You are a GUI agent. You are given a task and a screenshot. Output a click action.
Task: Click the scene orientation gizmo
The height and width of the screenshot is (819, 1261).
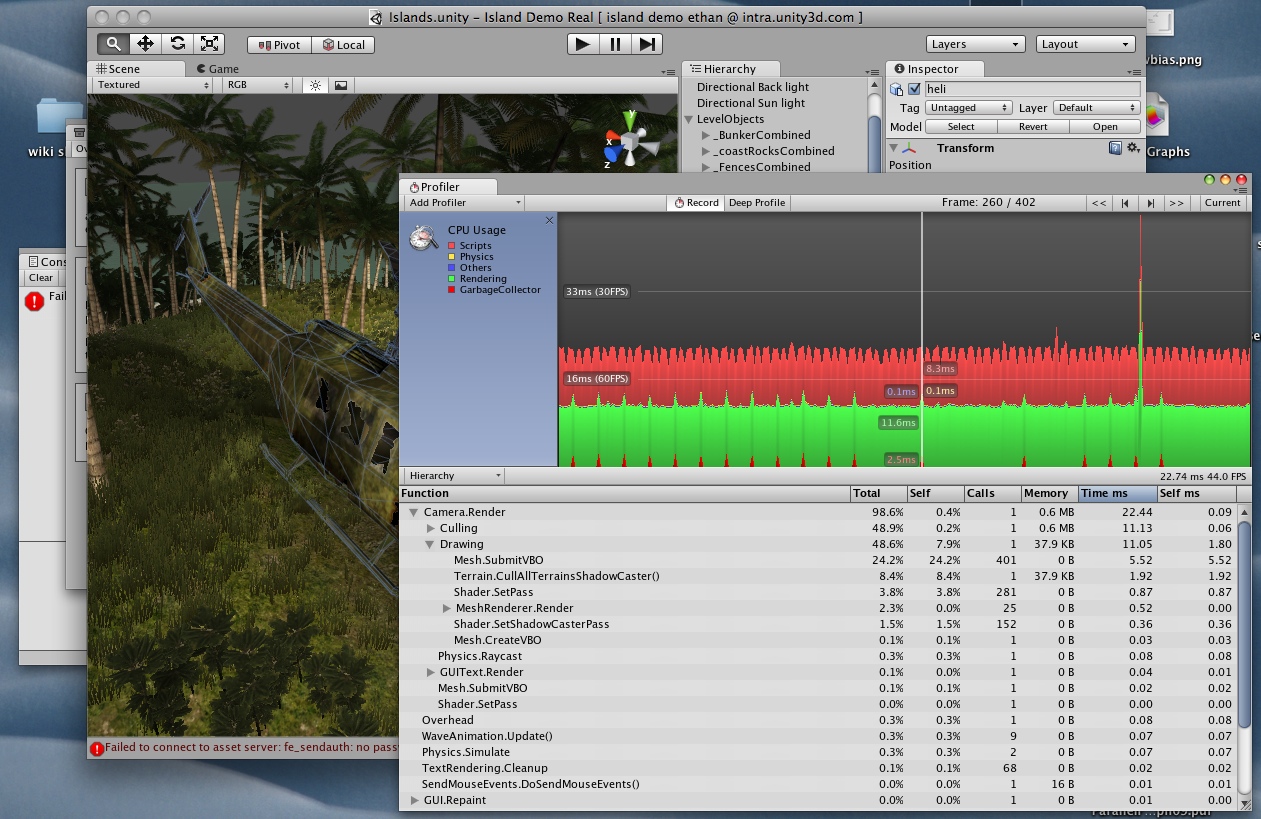coord(630,142)
